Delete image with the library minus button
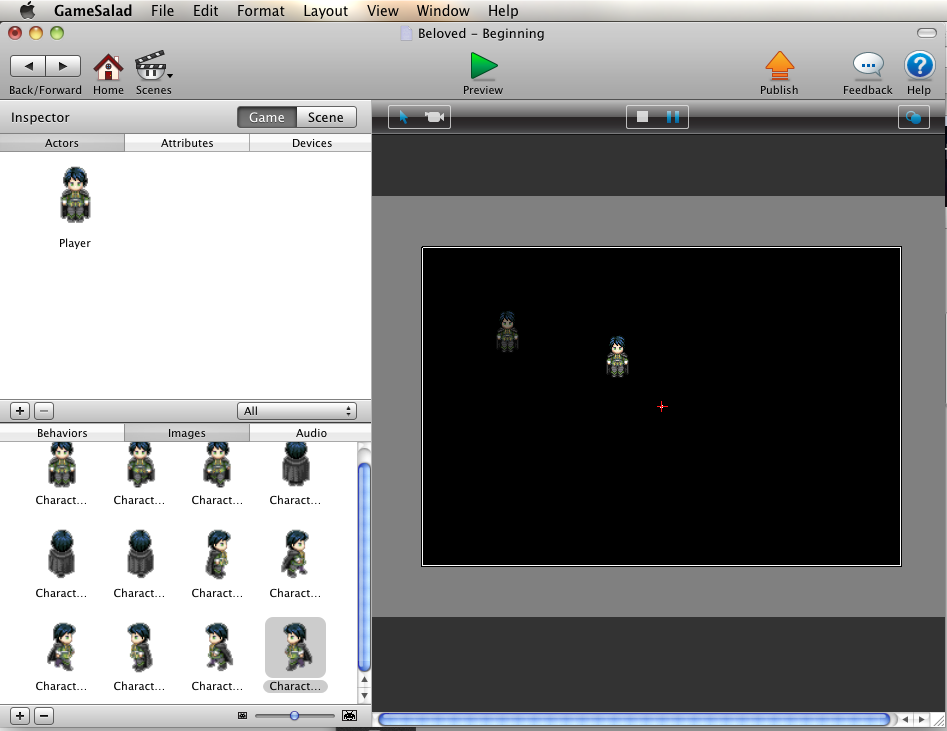The height and width of the screenshot is (731, 947). click(x=43, y=716)
